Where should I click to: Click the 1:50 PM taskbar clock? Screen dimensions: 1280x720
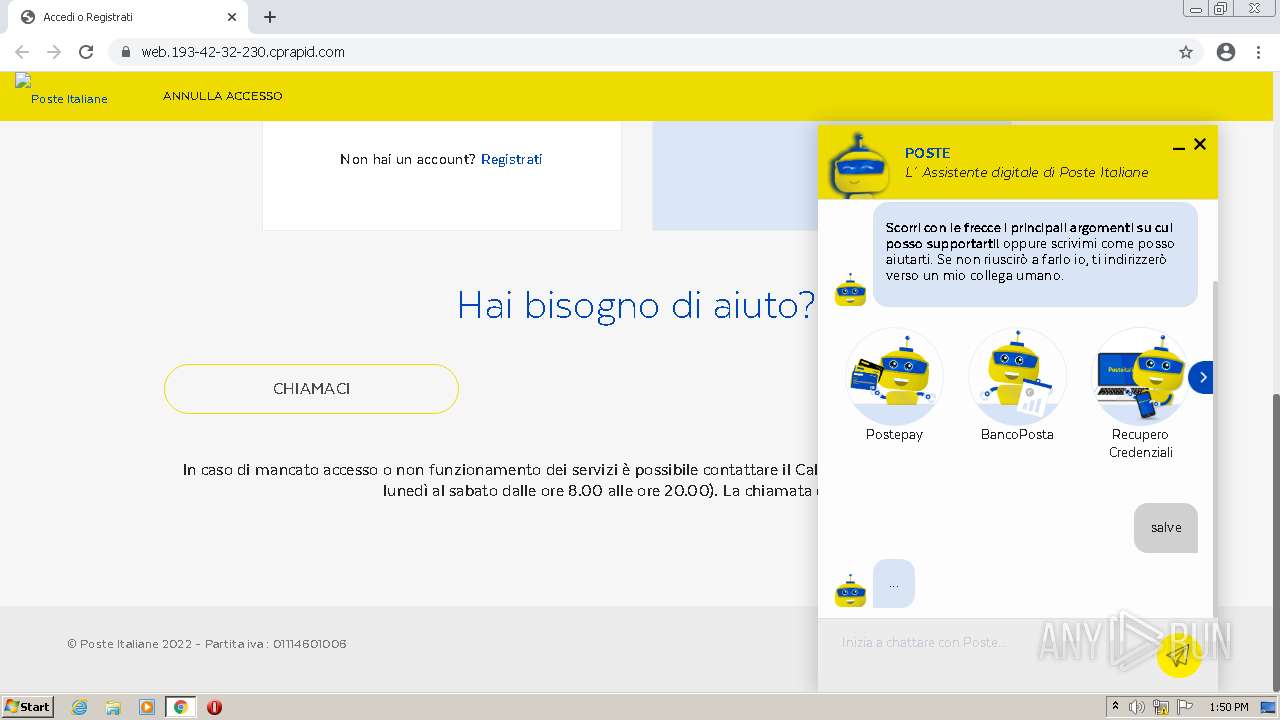[1229, 707]
